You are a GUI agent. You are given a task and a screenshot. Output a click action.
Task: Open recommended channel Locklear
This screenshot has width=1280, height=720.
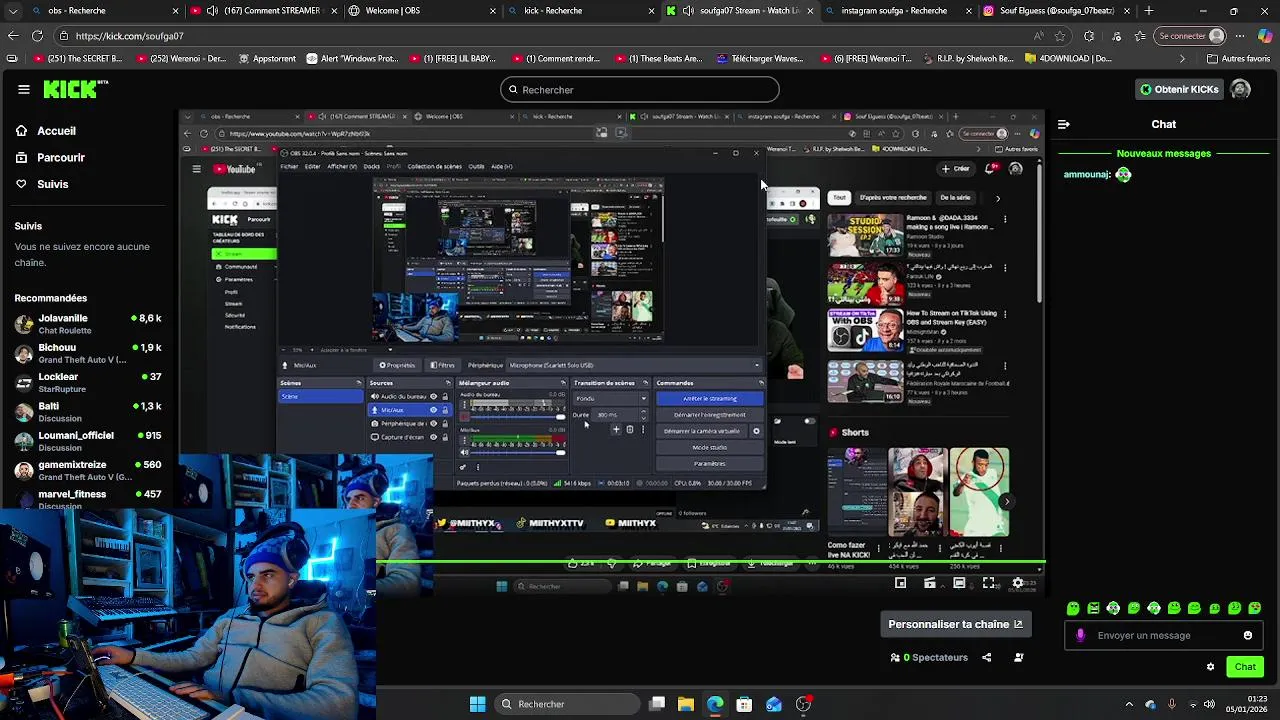[88, 382]
